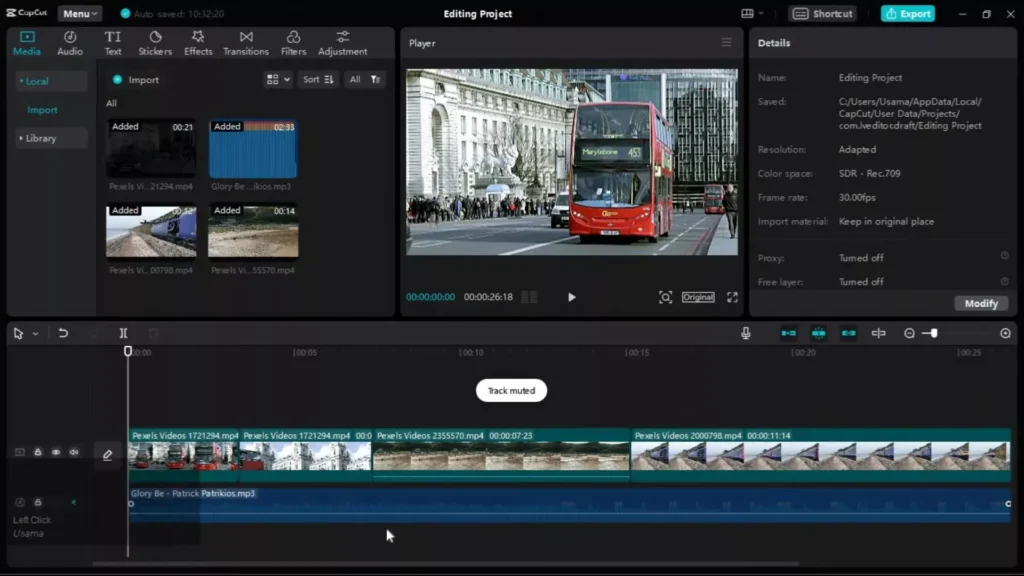Open the Menu dropdown in the title bar

(78, 13)
